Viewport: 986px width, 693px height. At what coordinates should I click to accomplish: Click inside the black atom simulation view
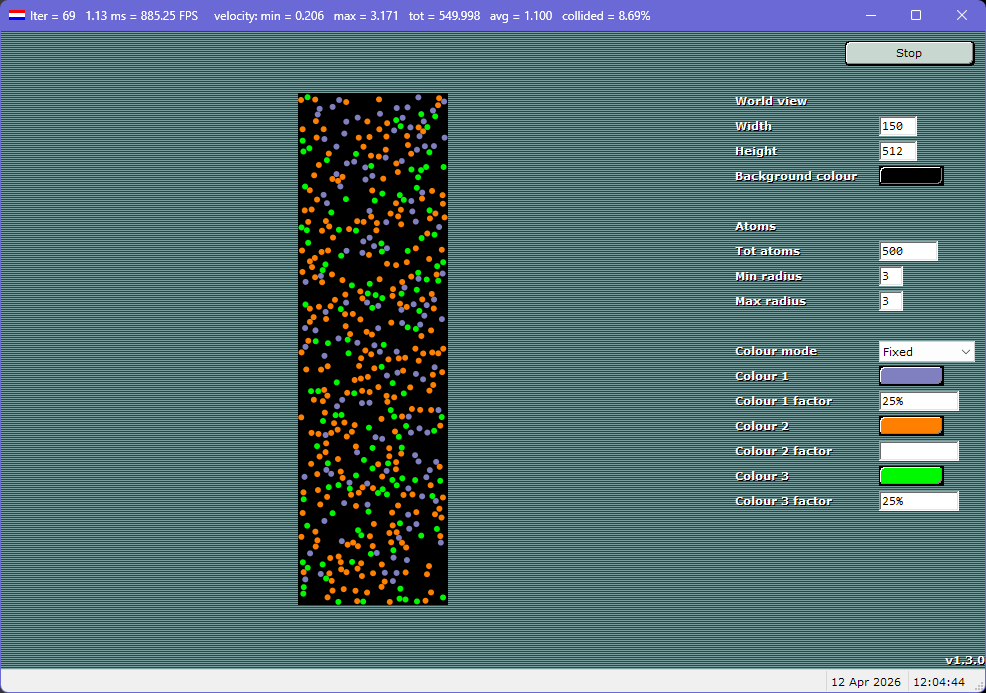click(x=373, y=349)
